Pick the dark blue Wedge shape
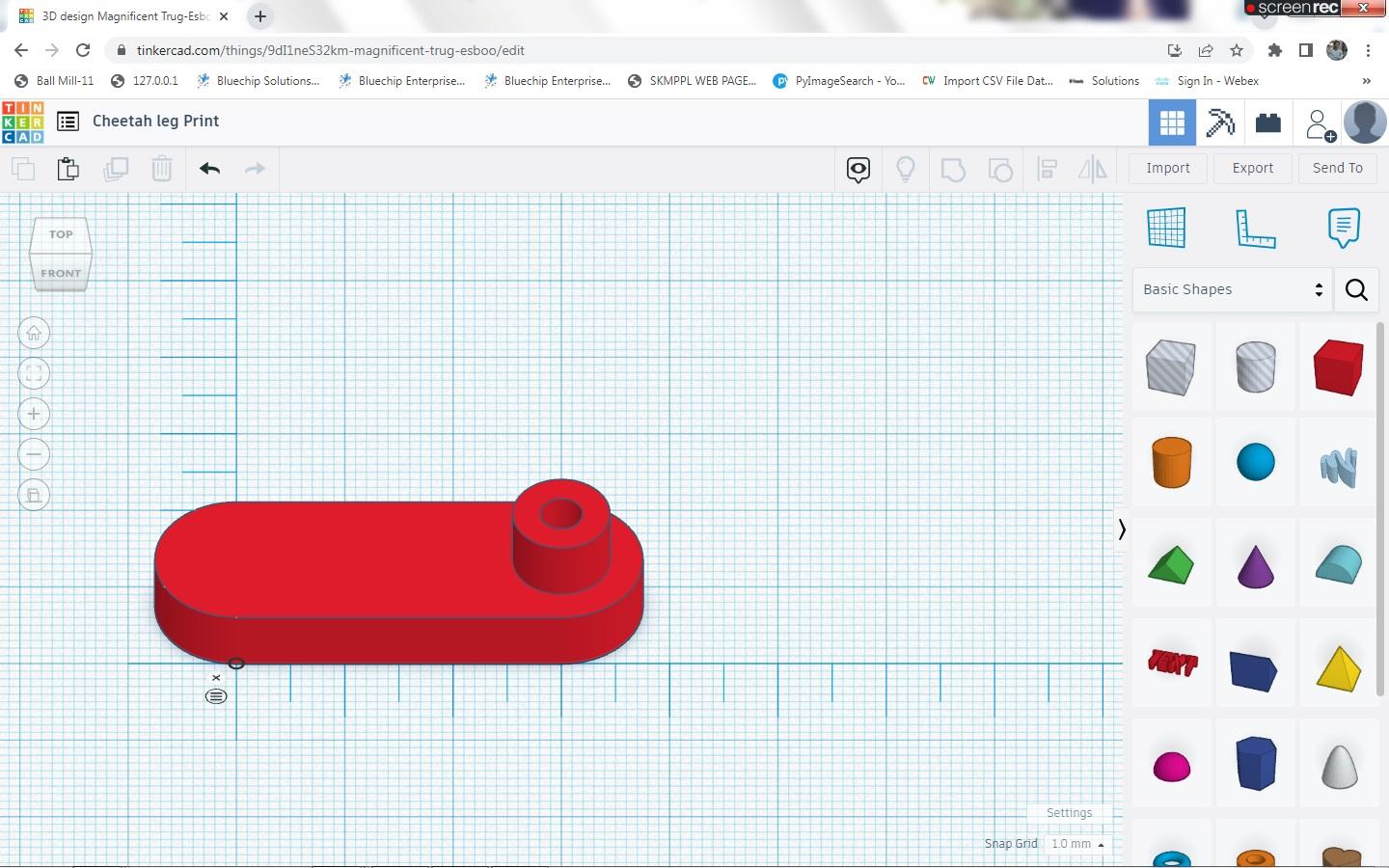Screen dimensions: 1389x868 [x=1254, y=670]
